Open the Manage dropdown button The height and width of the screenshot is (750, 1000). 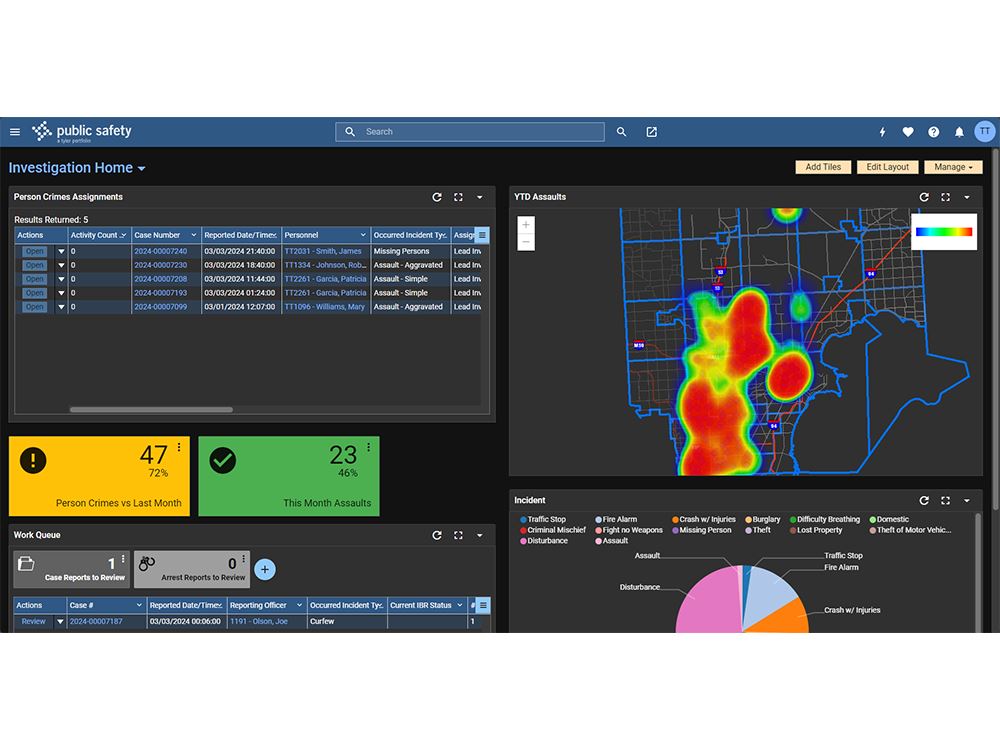953,167
